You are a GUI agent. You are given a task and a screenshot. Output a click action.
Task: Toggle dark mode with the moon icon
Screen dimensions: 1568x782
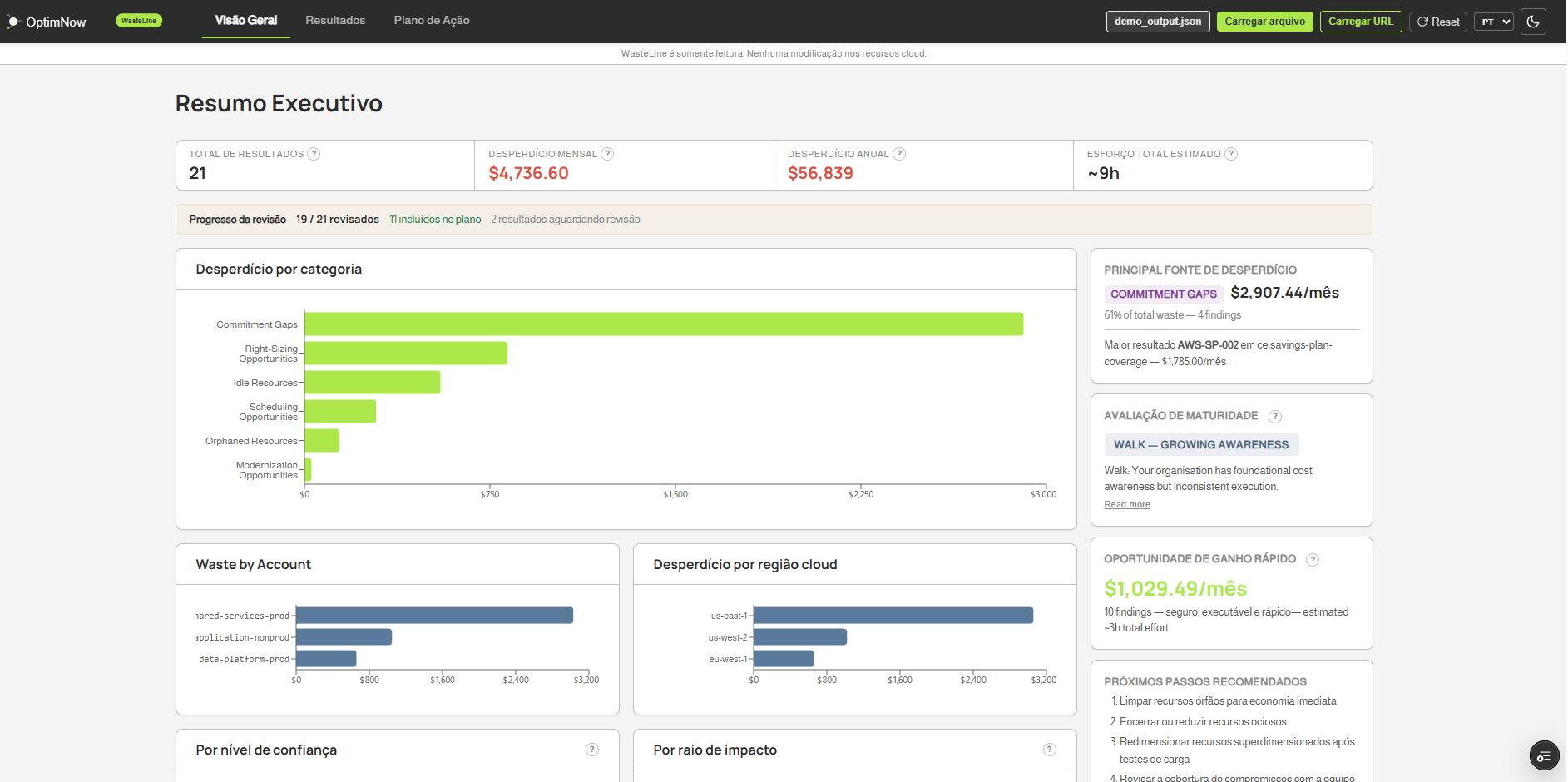click(x=1533, y=22)
